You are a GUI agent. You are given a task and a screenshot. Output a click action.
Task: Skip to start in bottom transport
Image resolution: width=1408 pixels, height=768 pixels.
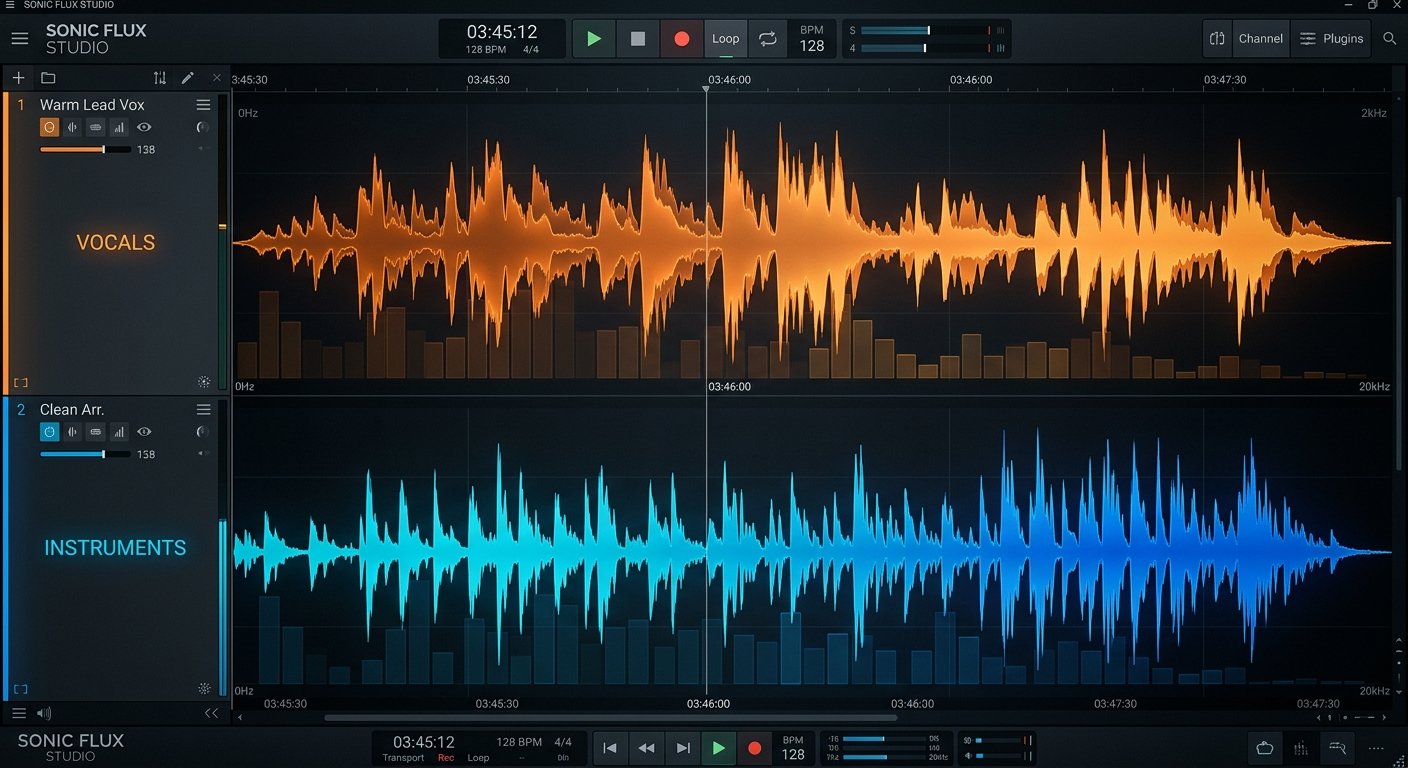pos(610,748)
